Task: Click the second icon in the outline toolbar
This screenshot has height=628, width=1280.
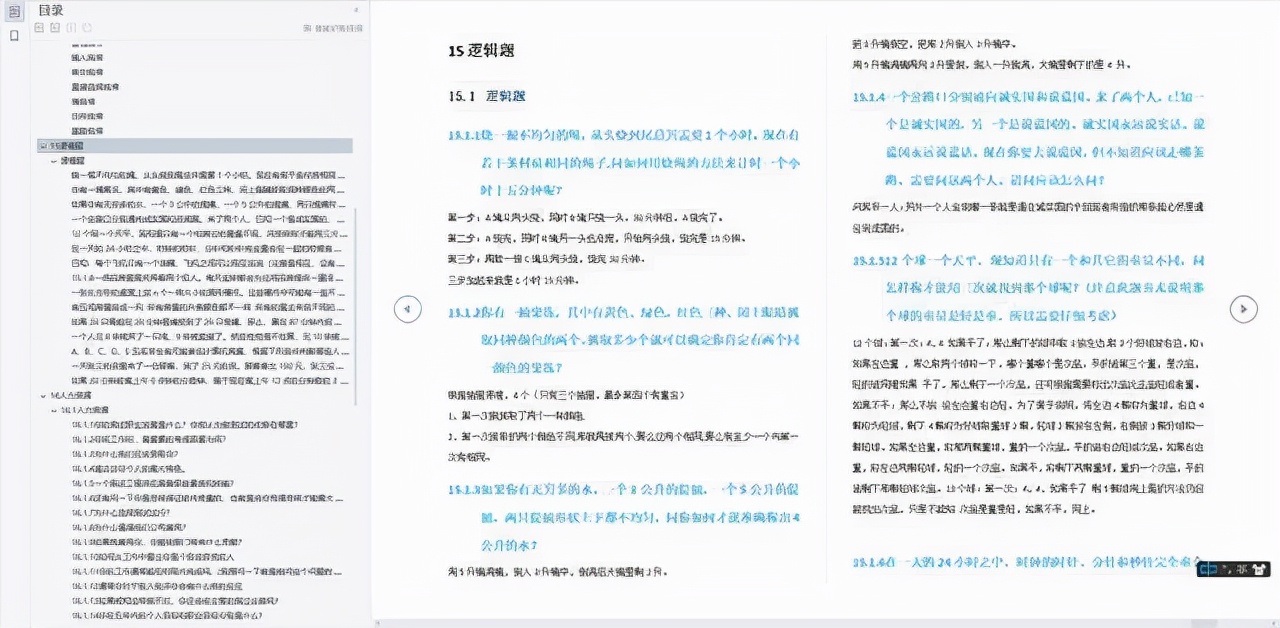Action: pyautogui.click(x=55, y=28)
